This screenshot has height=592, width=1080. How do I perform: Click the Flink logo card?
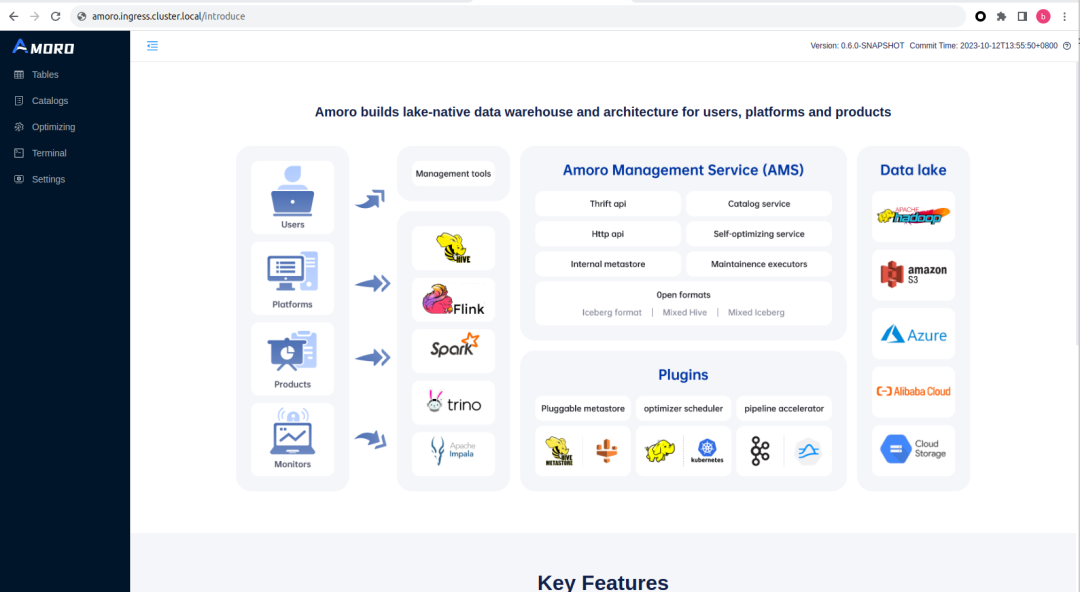coord(453,300)
